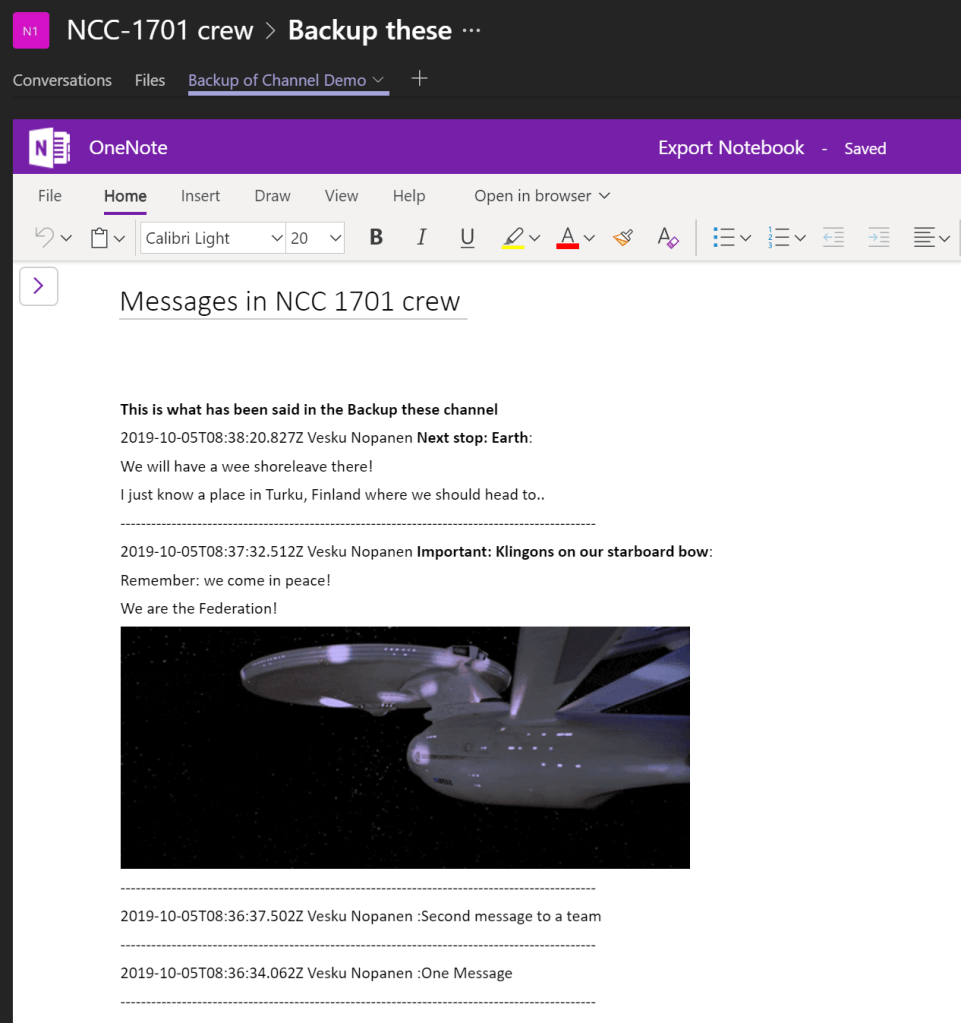Click the starship Enterprise image
The image size is (961, 1023).
[x=405, y=747]
